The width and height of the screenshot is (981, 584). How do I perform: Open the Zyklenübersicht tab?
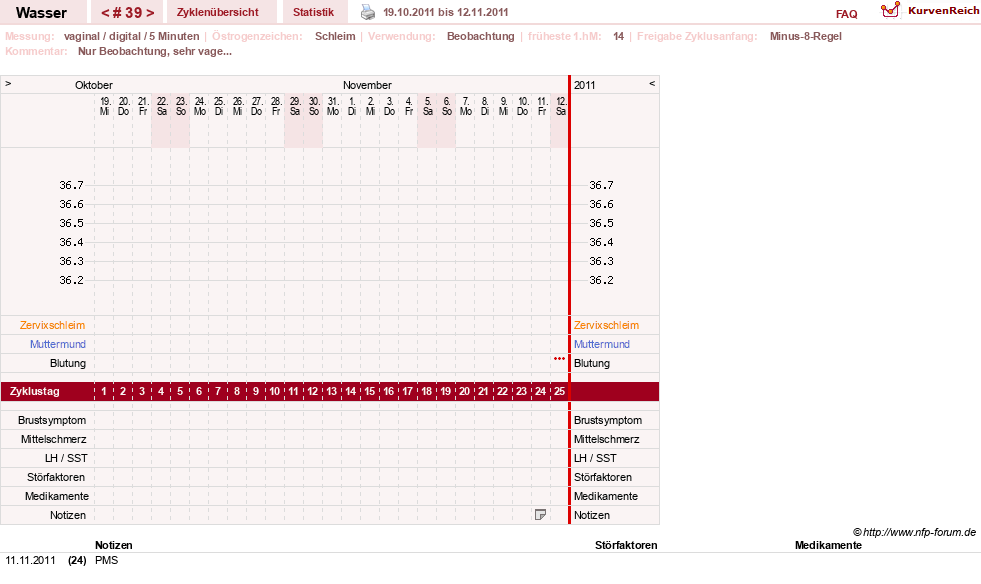[x=218, y=12]
